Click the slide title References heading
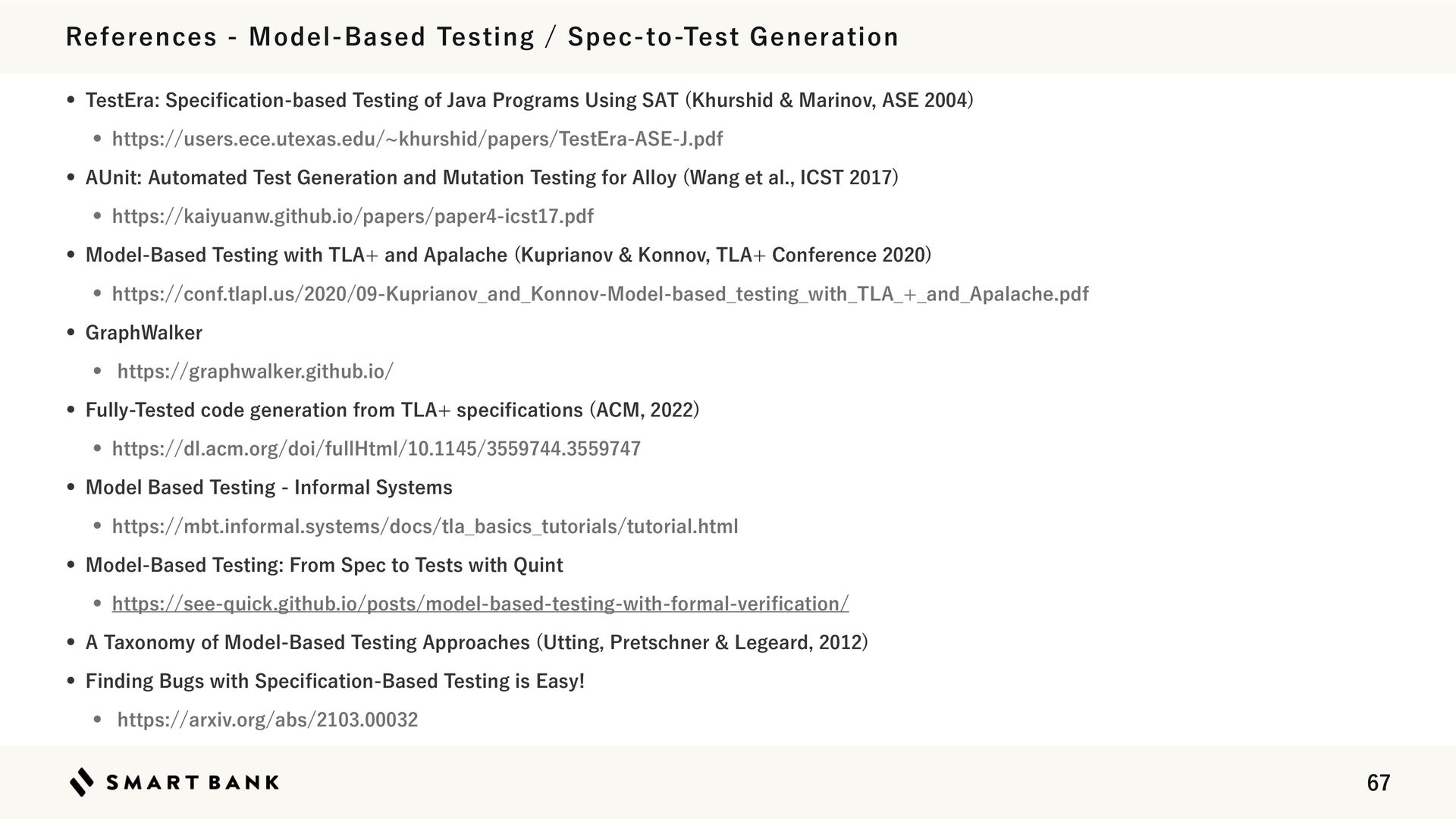The width and height of the screenshot is (1456, 819). coord(482,36)
